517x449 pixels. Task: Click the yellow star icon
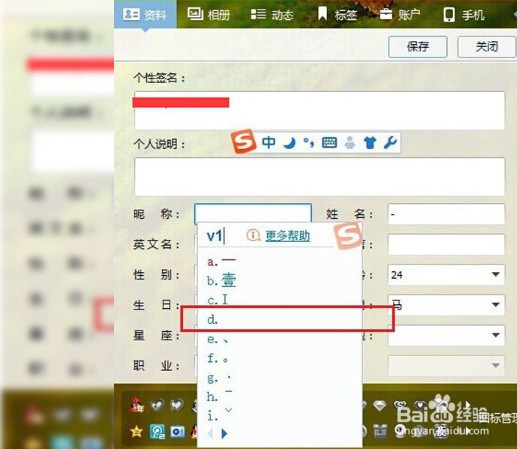(137, 431)
